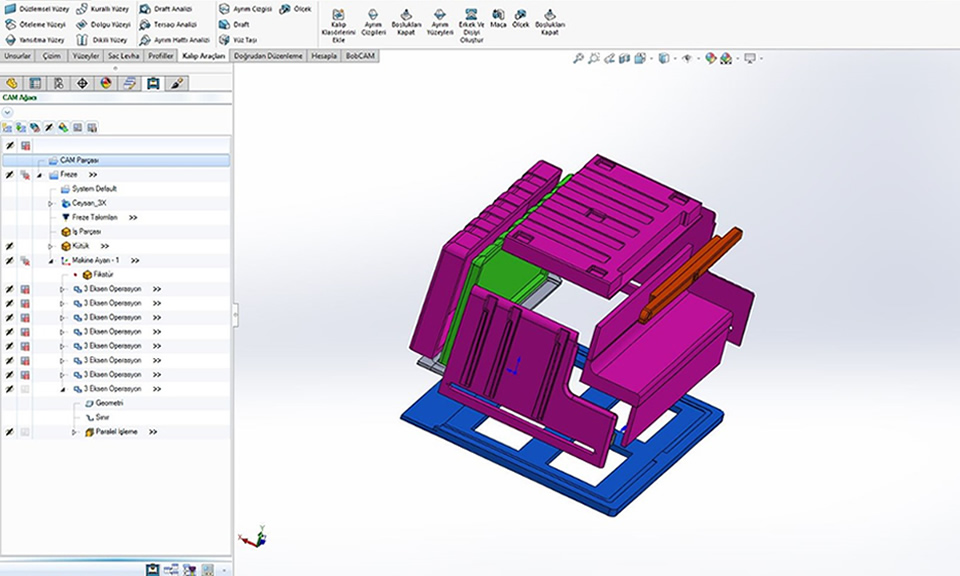Toggle the slash icon in the Freze row

pyautogui.click(x=9, y=175)
